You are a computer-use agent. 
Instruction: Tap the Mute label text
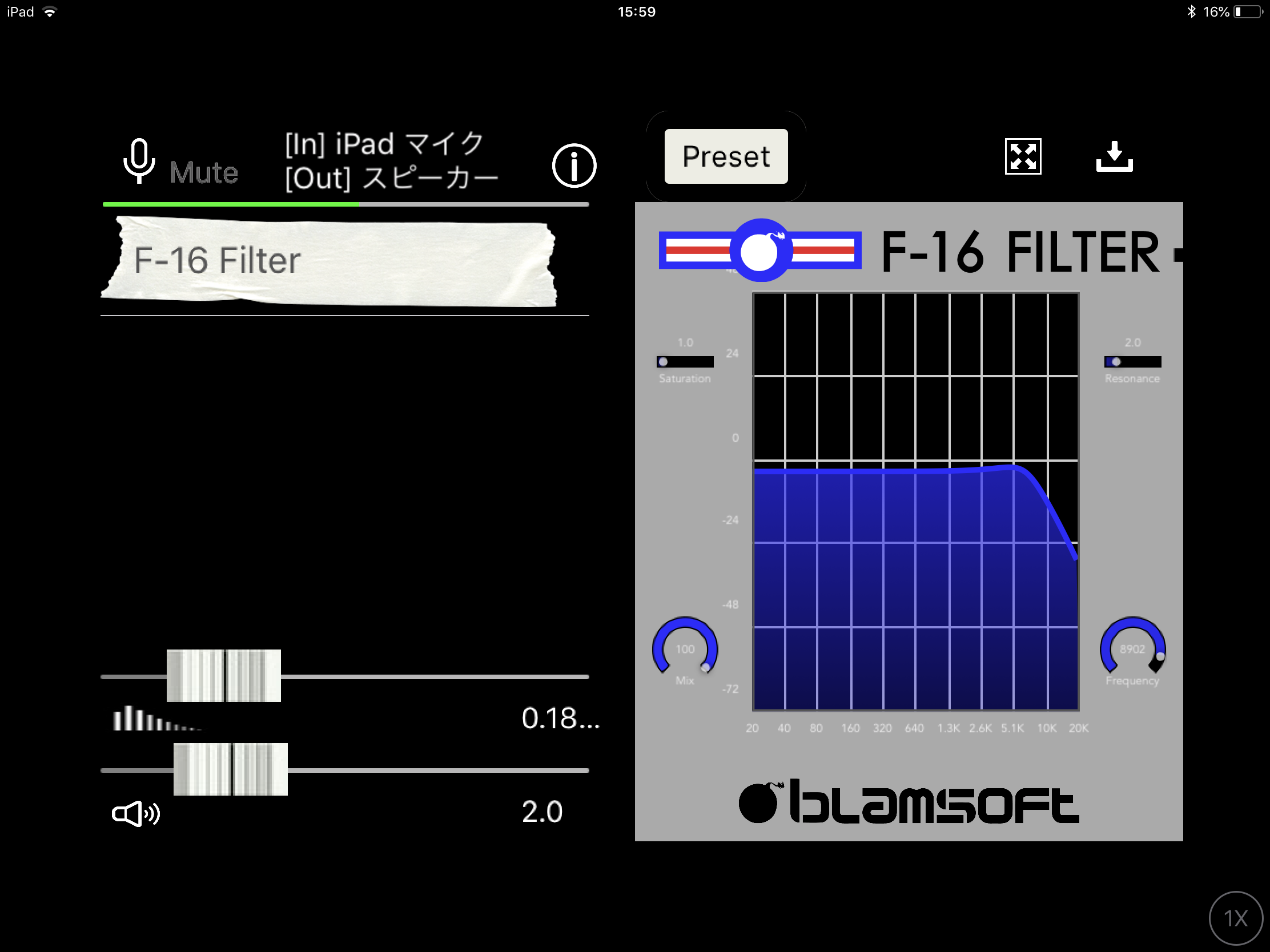(x=204, y=172)
